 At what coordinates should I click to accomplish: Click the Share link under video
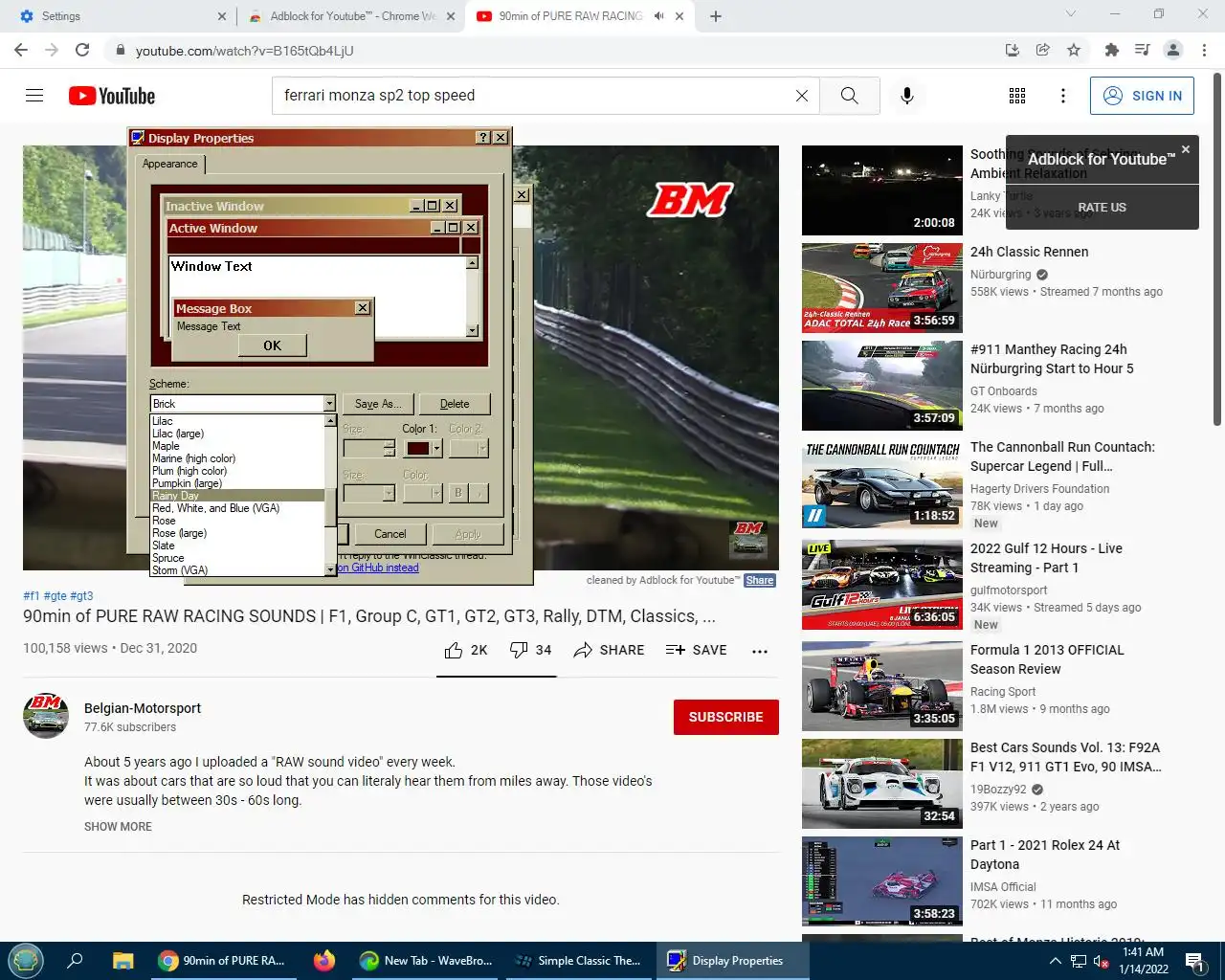(x=760, y=580)
